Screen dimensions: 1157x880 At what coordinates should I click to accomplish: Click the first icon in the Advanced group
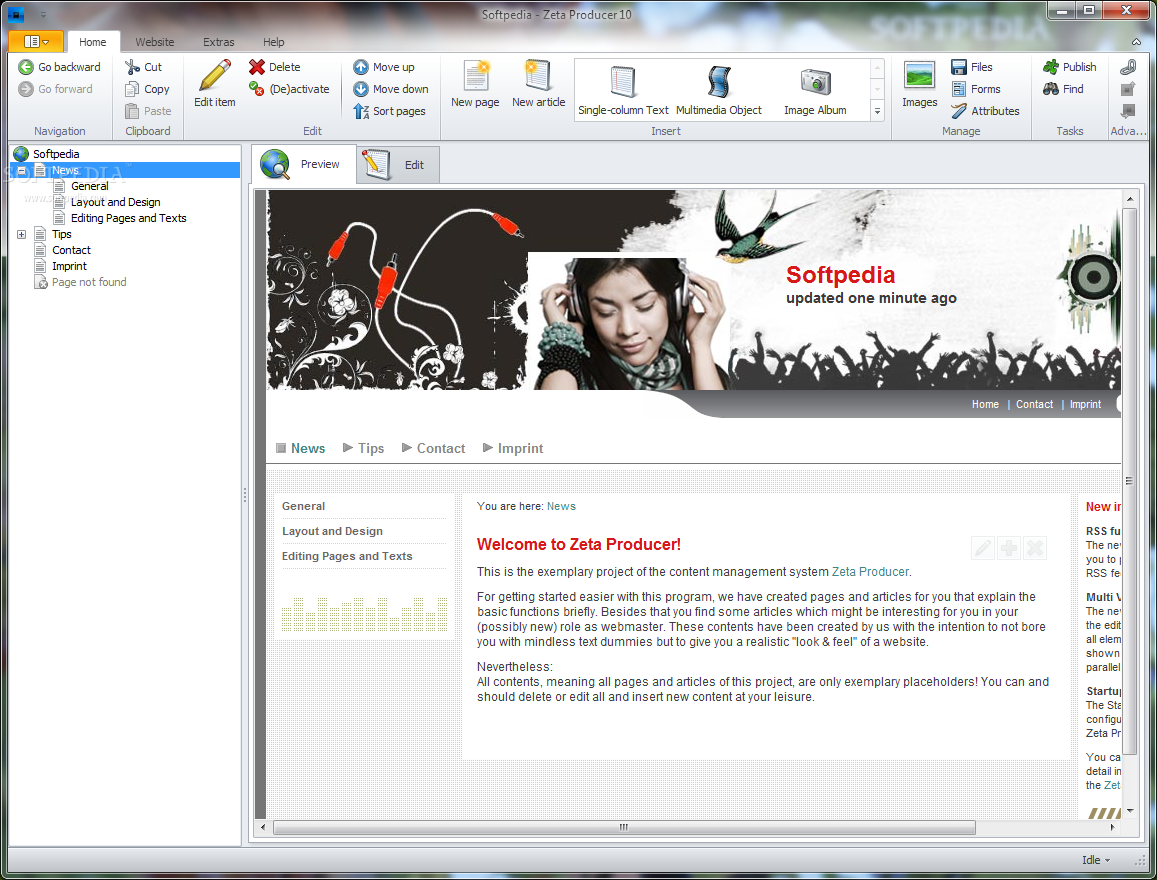(x=1127, y=67)
